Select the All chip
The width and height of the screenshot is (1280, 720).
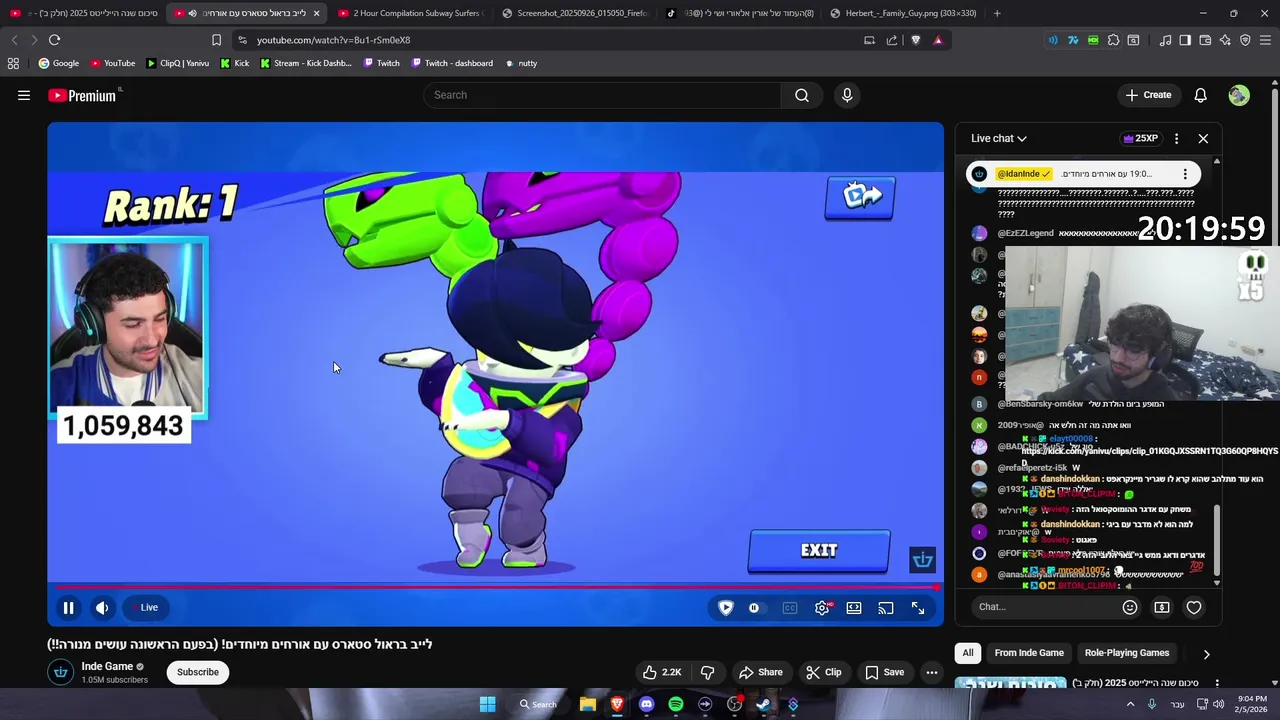coord(968,653)
